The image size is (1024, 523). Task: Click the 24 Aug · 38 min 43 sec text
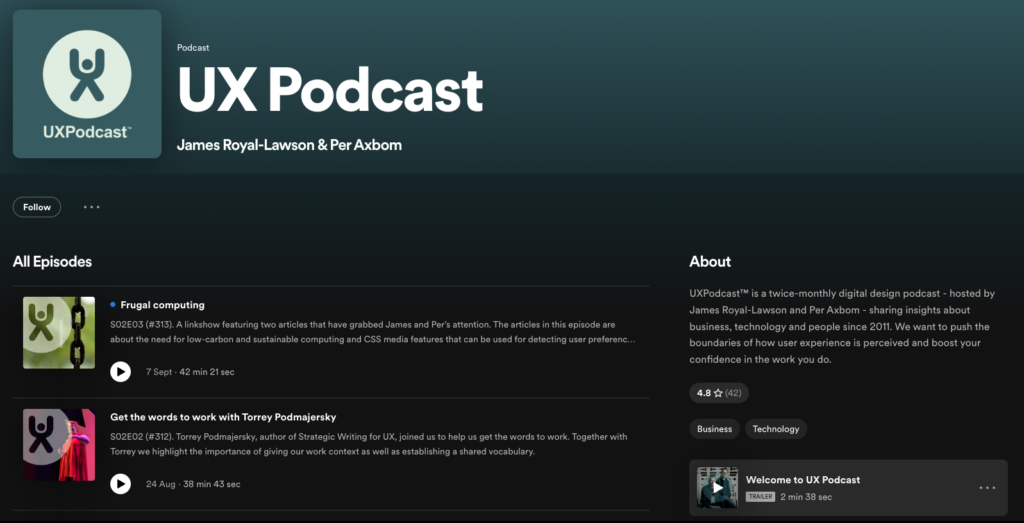coord(193,484)
